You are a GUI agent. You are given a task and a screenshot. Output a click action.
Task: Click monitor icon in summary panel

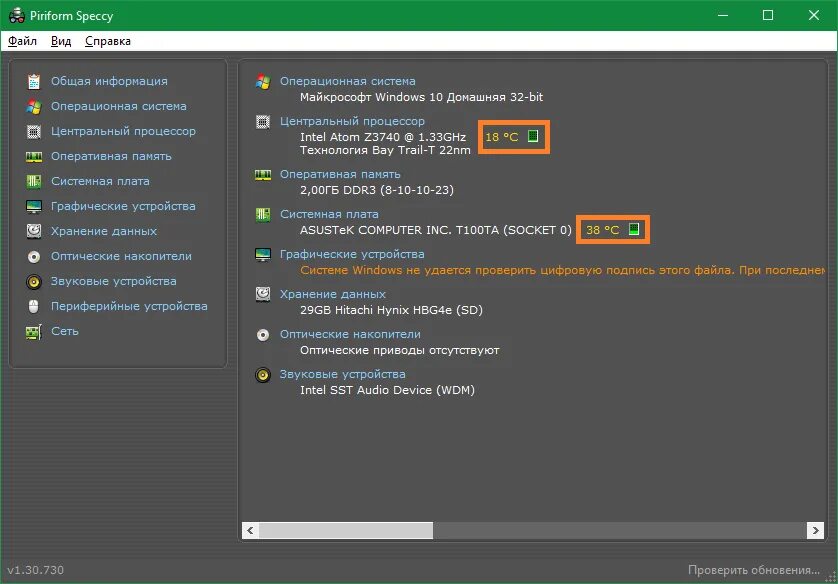[263, 255]
